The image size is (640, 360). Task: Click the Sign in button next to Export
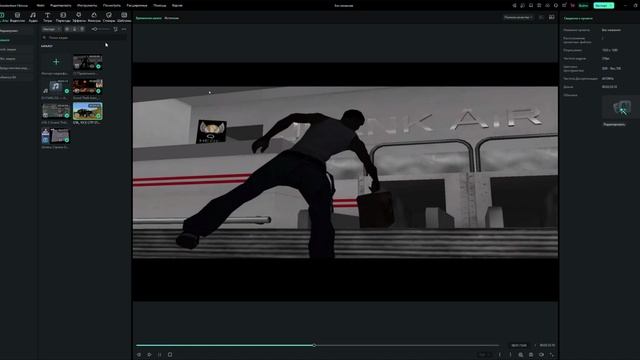[x=584, y=5]
